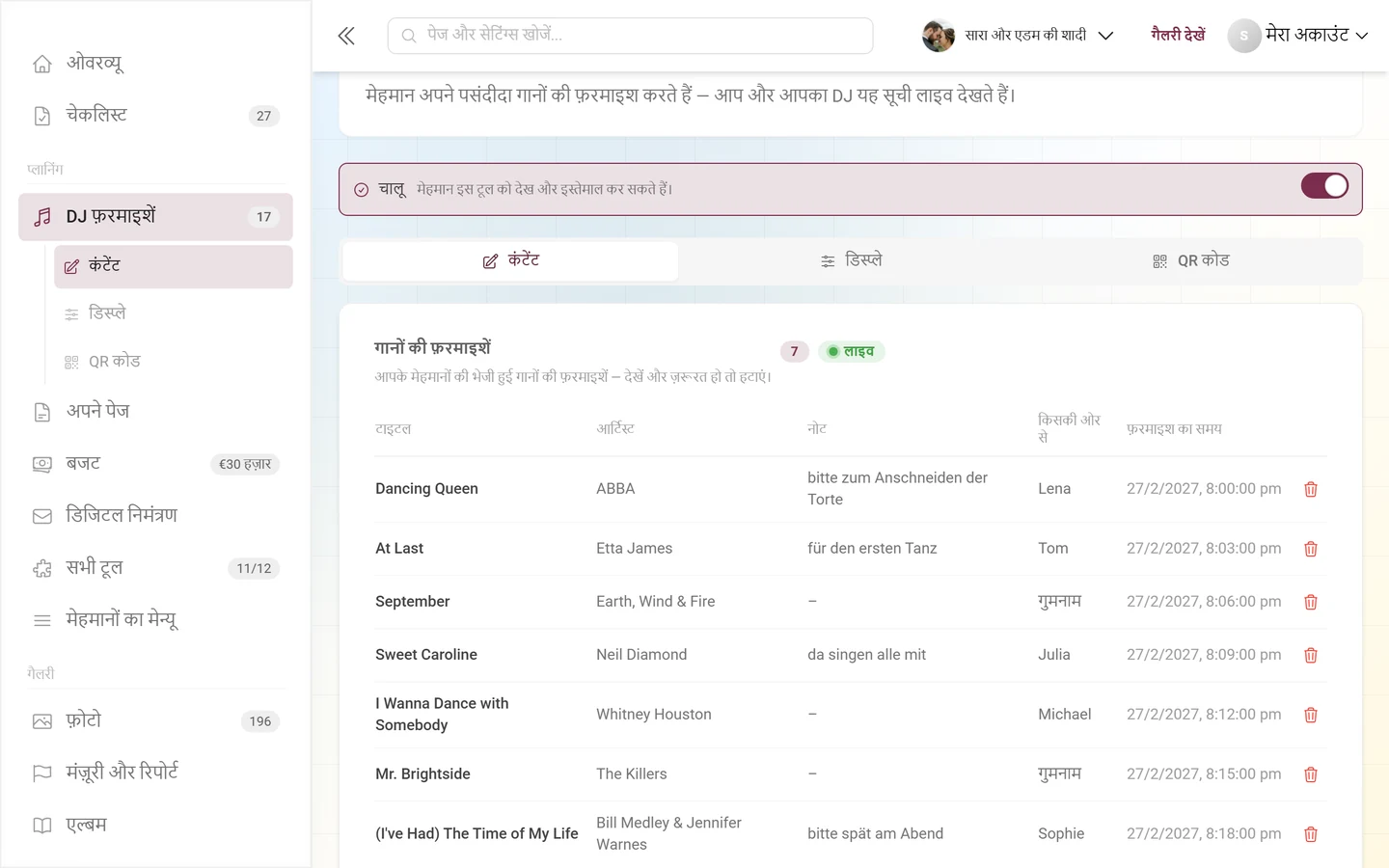The width and height of the screenshot is (1389, 868).
Task: Click the wedding couple avatar thumbnail
Action: coord(939,36)
